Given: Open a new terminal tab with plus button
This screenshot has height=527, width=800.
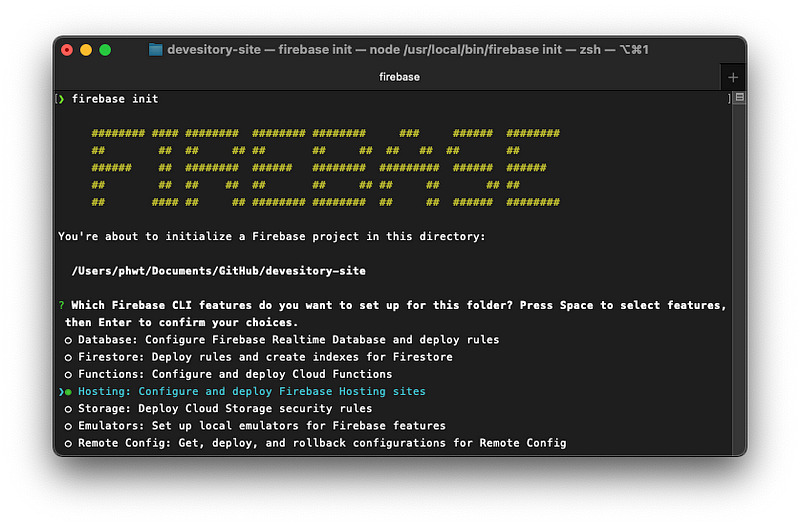Looking at the screenshot, I should (x=733, y=77).
